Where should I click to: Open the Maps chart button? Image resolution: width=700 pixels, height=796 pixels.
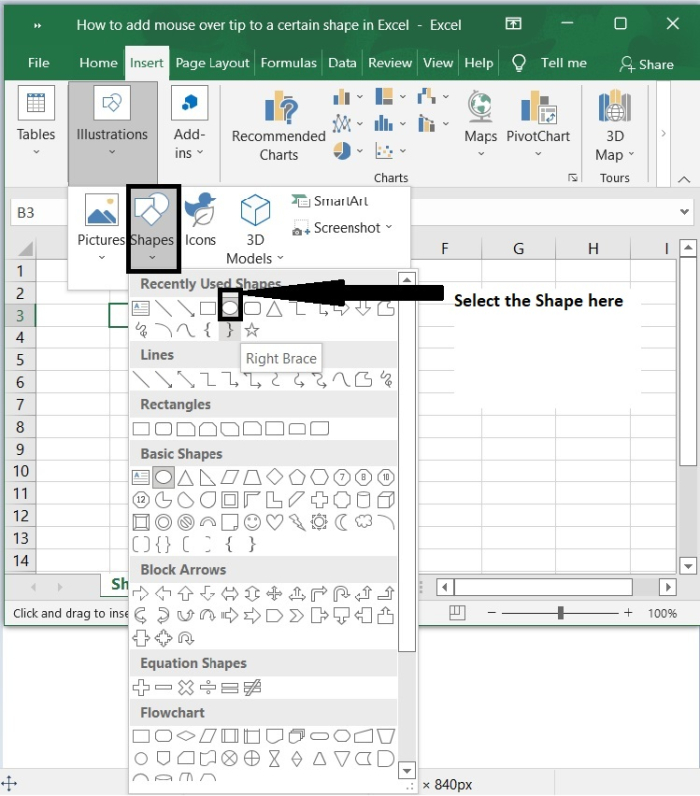tap(480, 123)
